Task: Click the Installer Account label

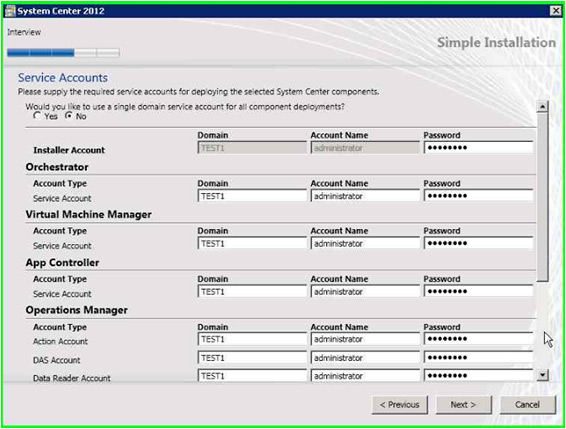Action: (x=69, y=150)
